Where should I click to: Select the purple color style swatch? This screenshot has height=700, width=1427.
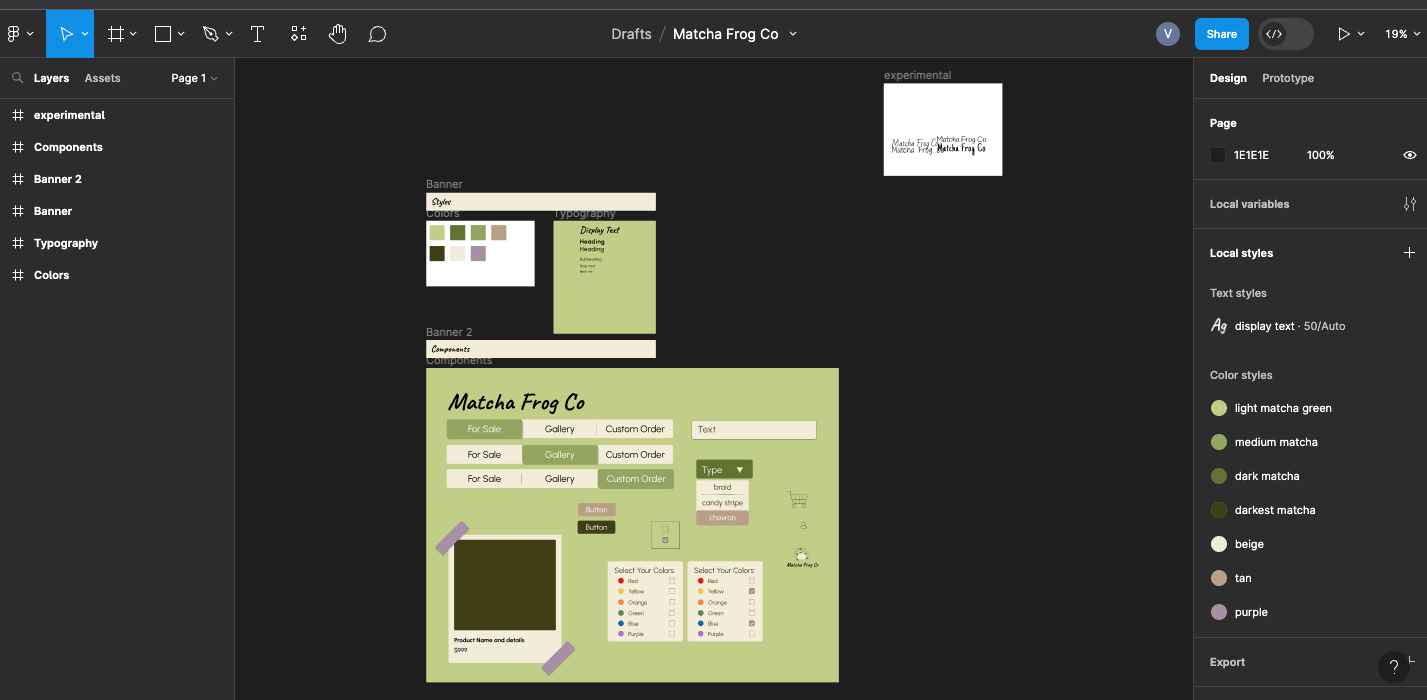click(1219, 612)
